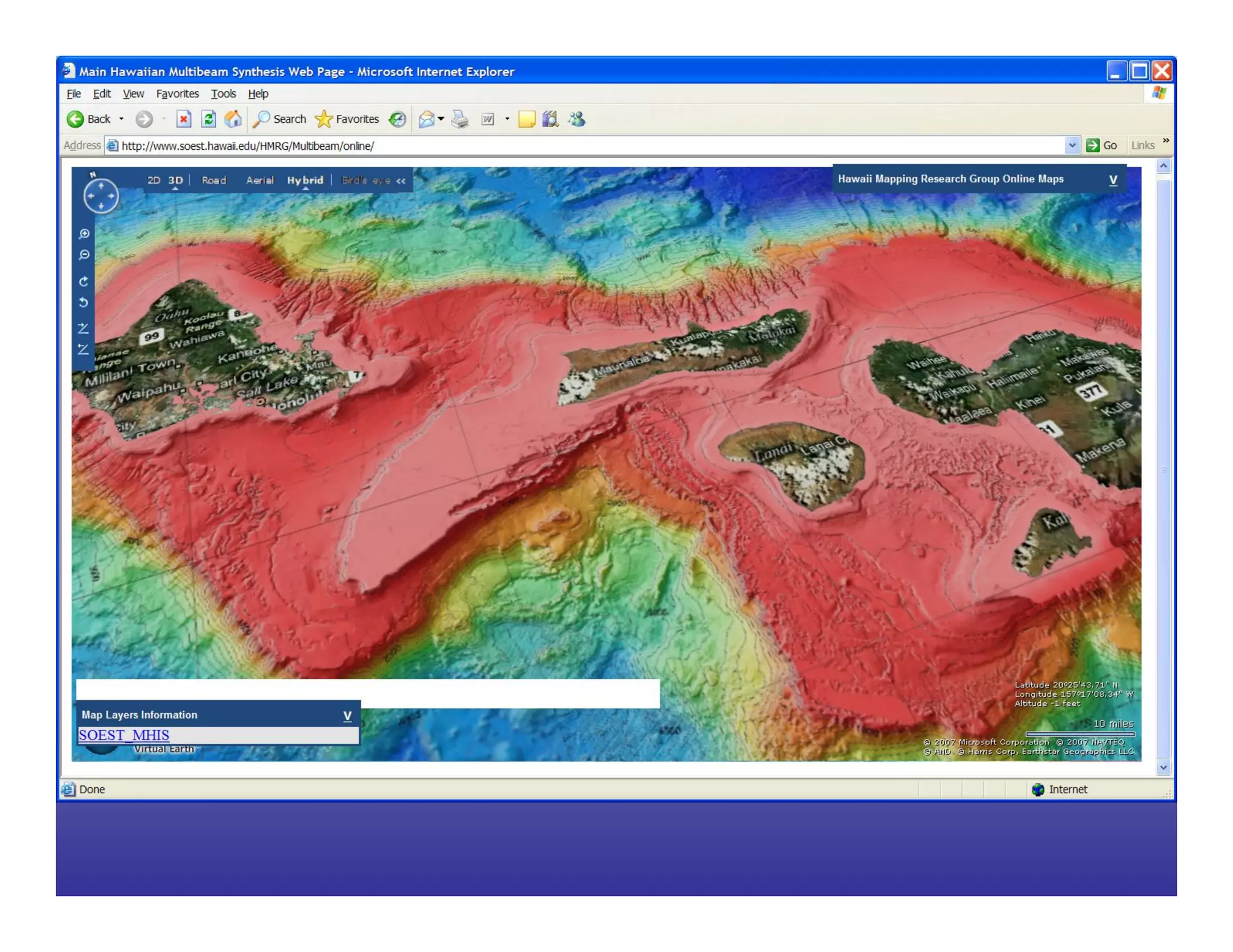Open the address bar dropdown arrow
The height and width of the screenshot is (952, 1233).
pos(1072,145)
